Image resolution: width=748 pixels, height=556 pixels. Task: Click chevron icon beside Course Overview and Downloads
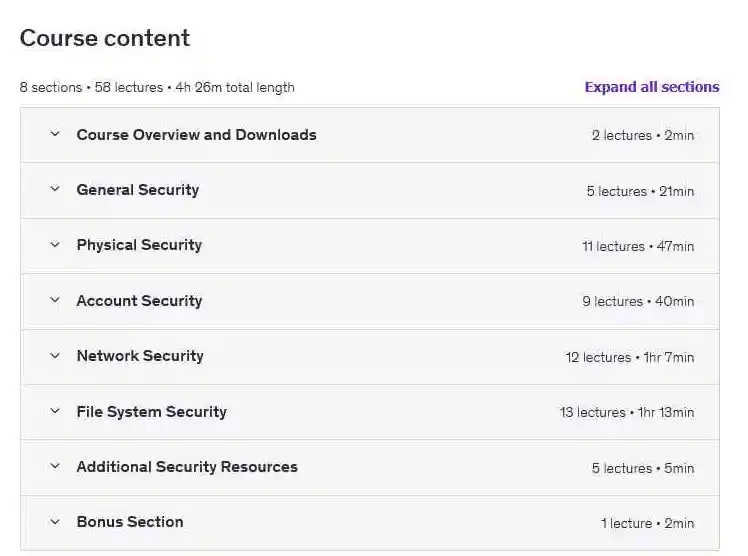tap(55, 134)
